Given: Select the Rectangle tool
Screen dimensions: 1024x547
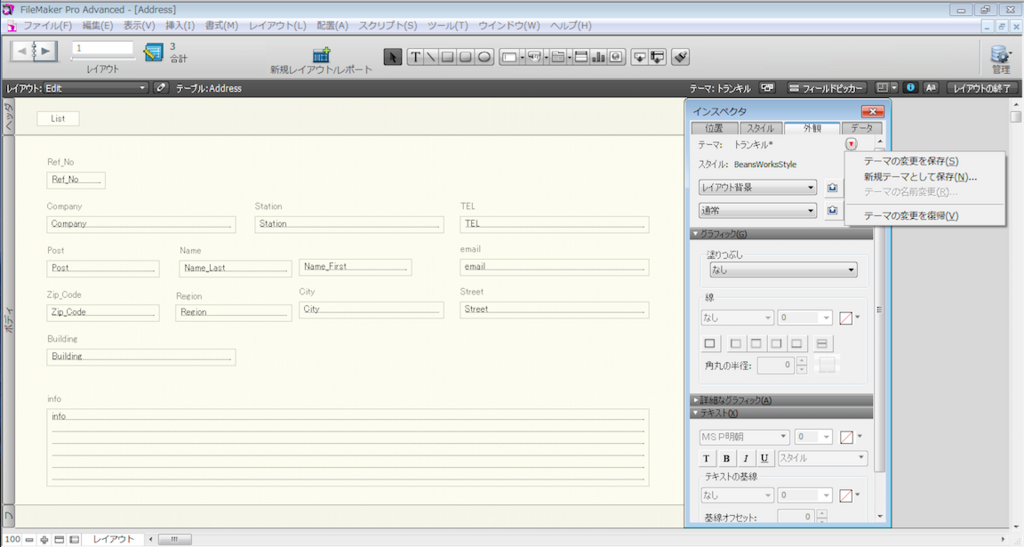Looking at the screenshot, I should (448, 57).
